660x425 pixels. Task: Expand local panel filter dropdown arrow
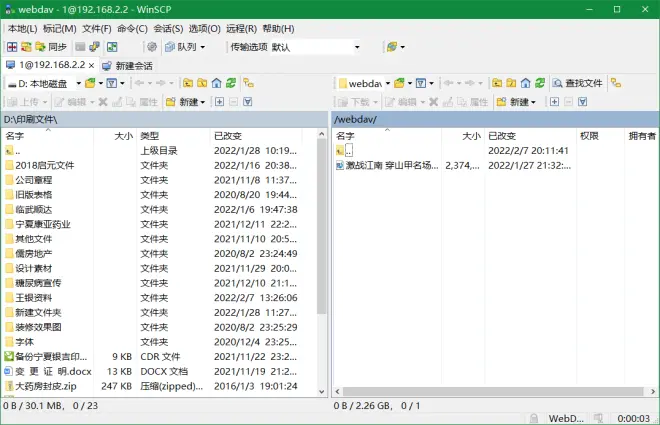tap(122, 83)
